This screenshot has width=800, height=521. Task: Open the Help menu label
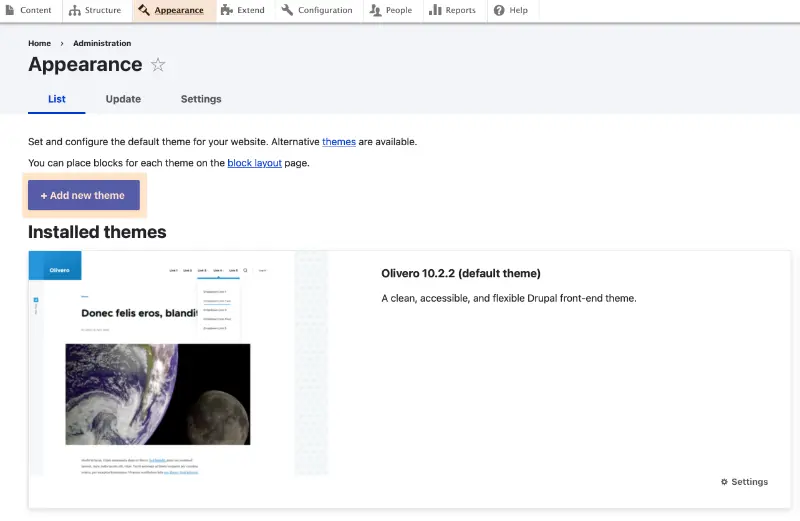tap(518, 10)
